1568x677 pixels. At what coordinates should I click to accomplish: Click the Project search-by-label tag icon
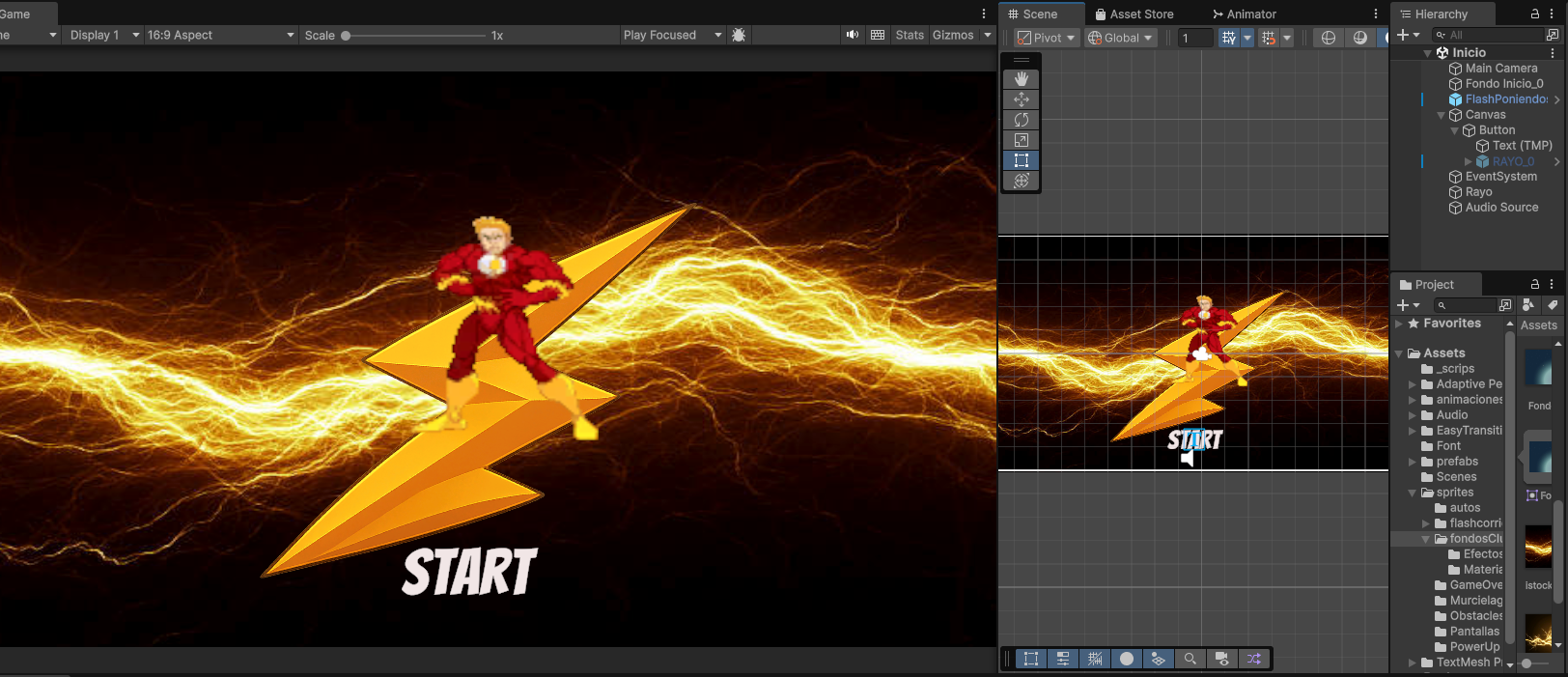[x=1552, y=304]
